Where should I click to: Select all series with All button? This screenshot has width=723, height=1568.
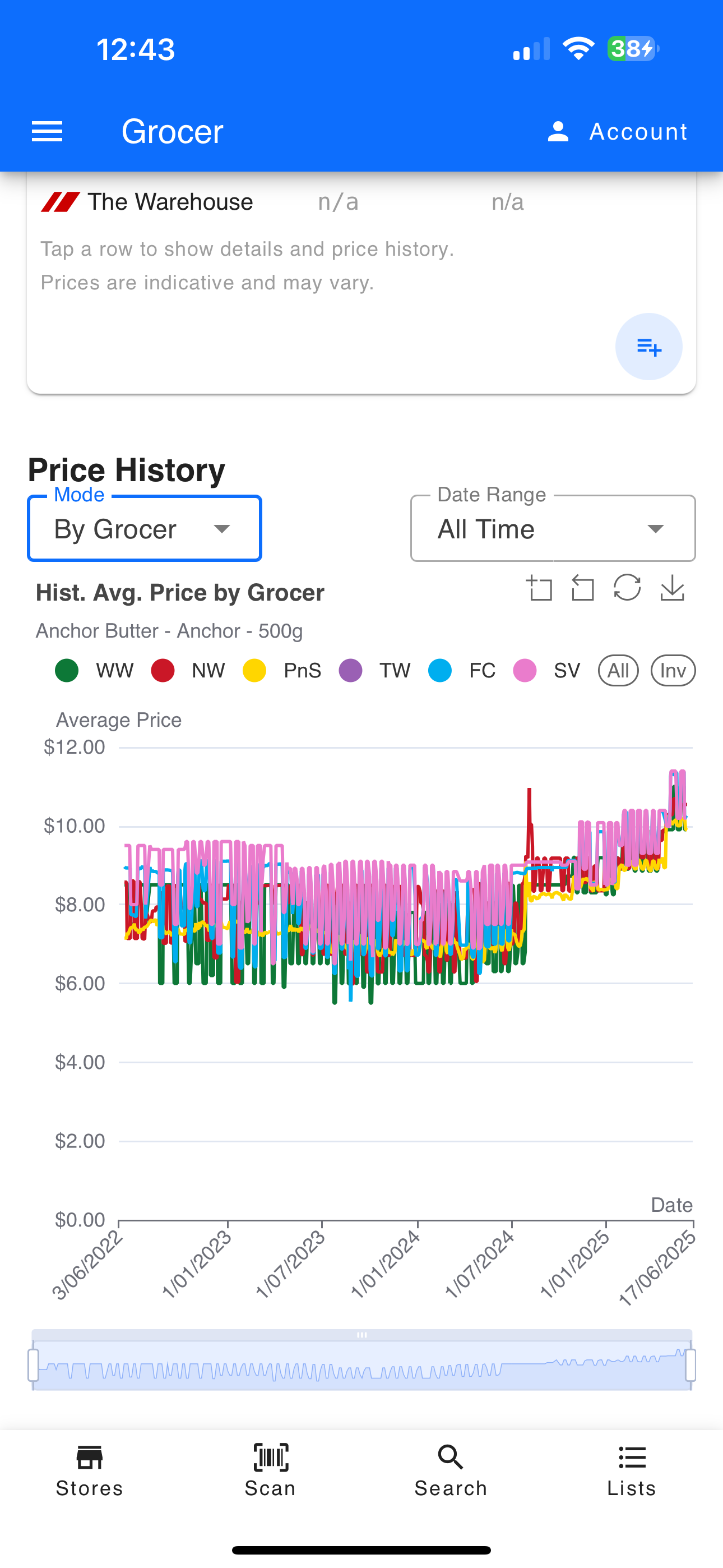[618, 671]
